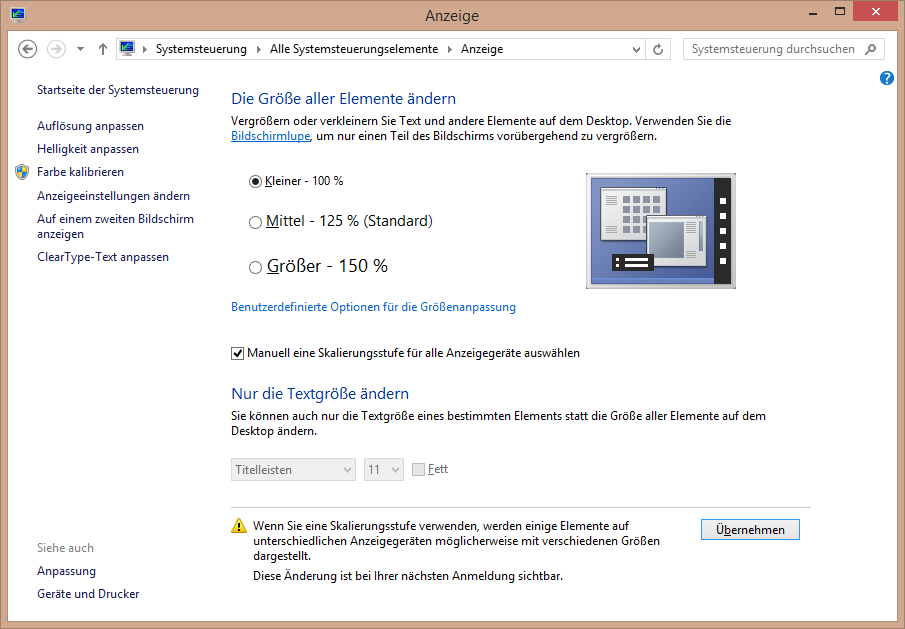Open the Titelleisten element dropdown
Image resolution: width=905 pixels, height=629 pixels.
pos(293,470)
